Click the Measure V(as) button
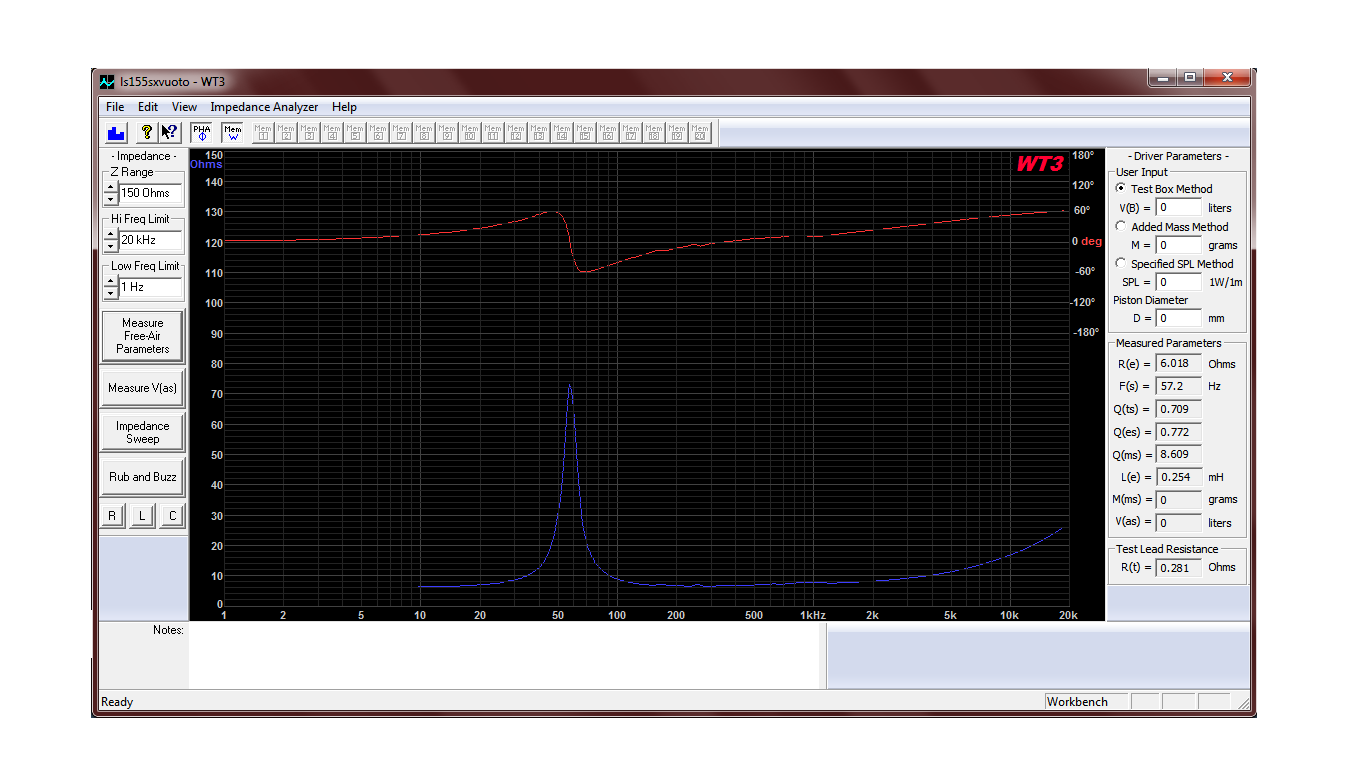The image size is (1366, 768). click(143, 388)
